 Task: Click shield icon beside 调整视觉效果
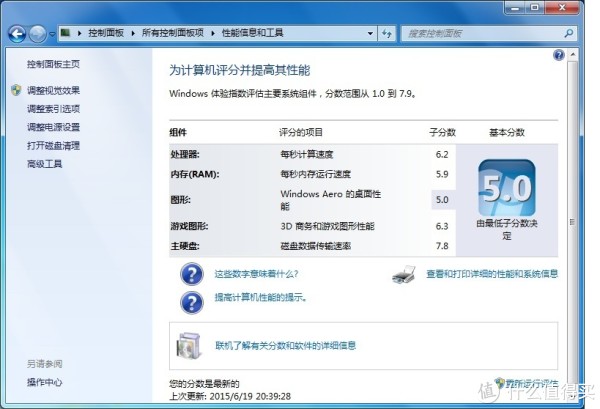[16, 90]
